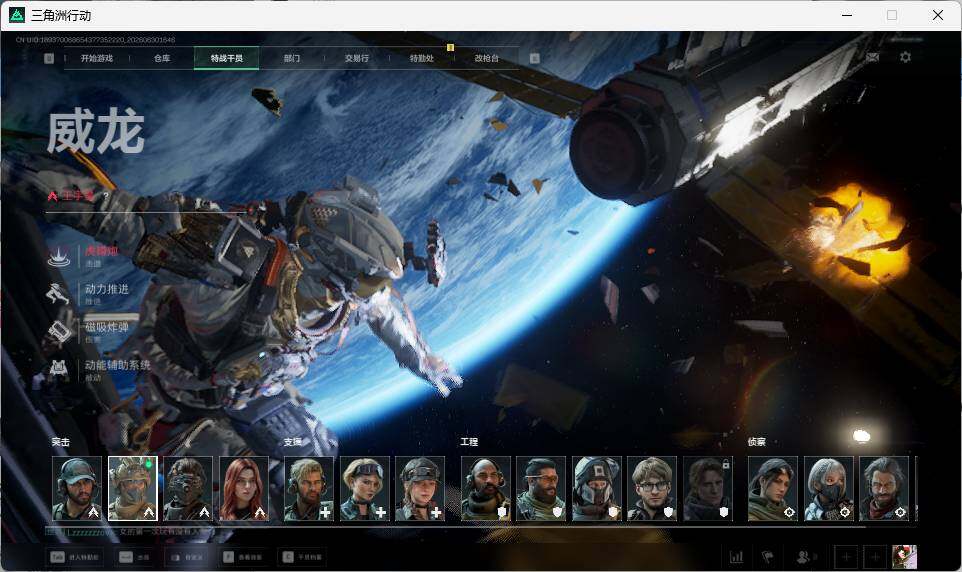
Task: Open the mail envelope icon
Action: pos(872,57)
